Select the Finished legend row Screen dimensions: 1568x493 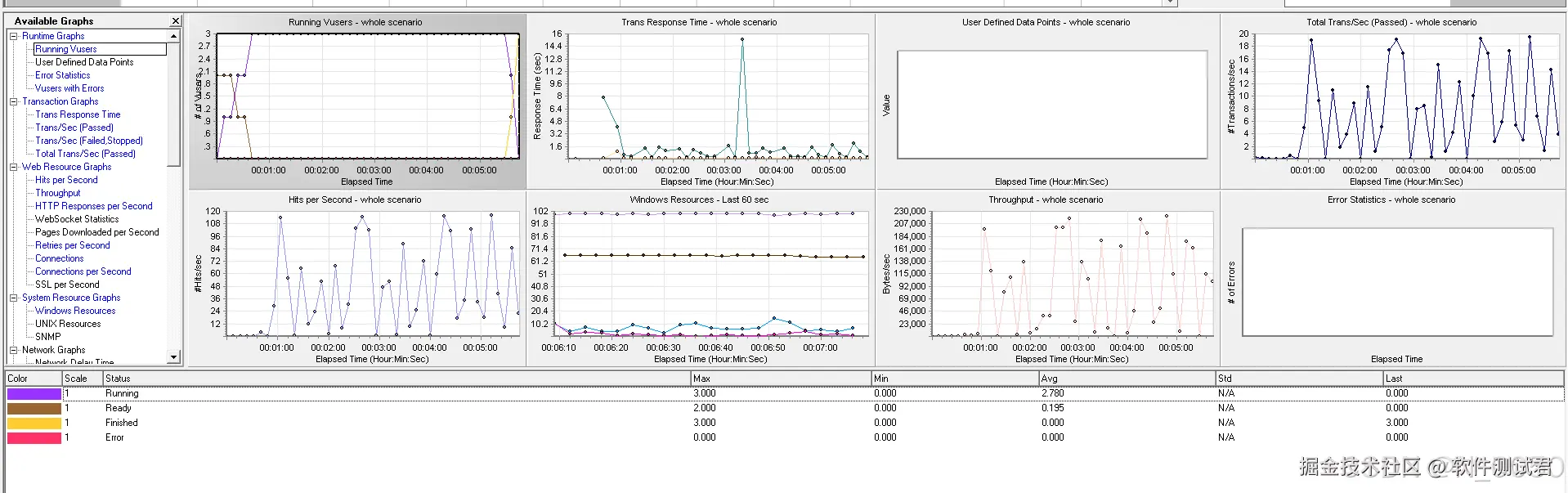[x=785, y=423]
